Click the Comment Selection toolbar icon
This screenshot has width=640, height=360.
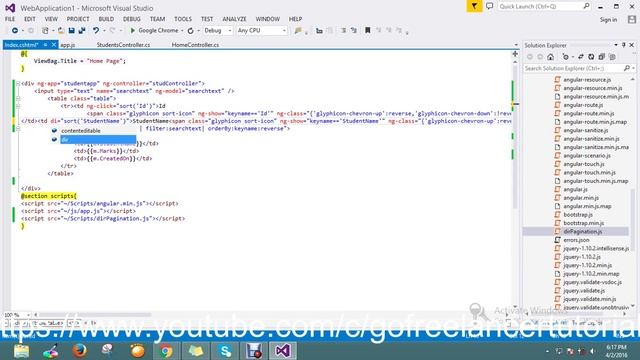[343, 31]
